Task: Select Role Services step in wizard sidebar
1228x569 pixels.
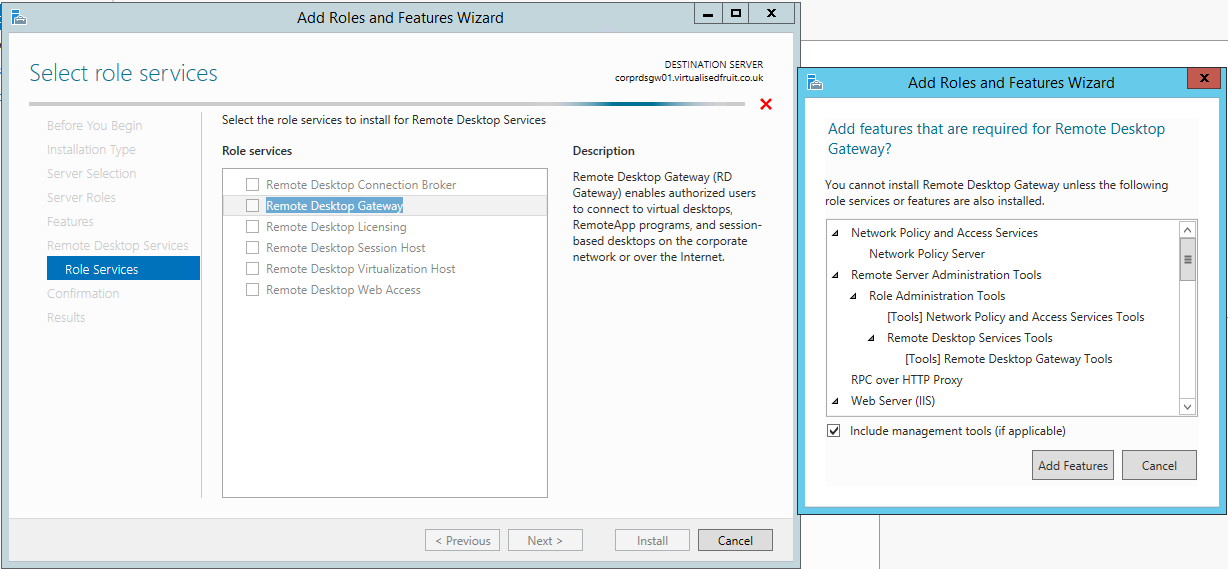Action: click(x=102, y=269)
